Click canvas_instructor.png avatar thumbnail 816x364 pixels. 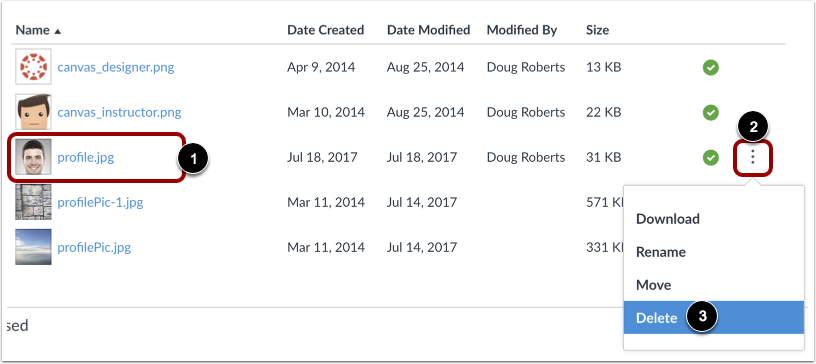(x=33, y=112)
